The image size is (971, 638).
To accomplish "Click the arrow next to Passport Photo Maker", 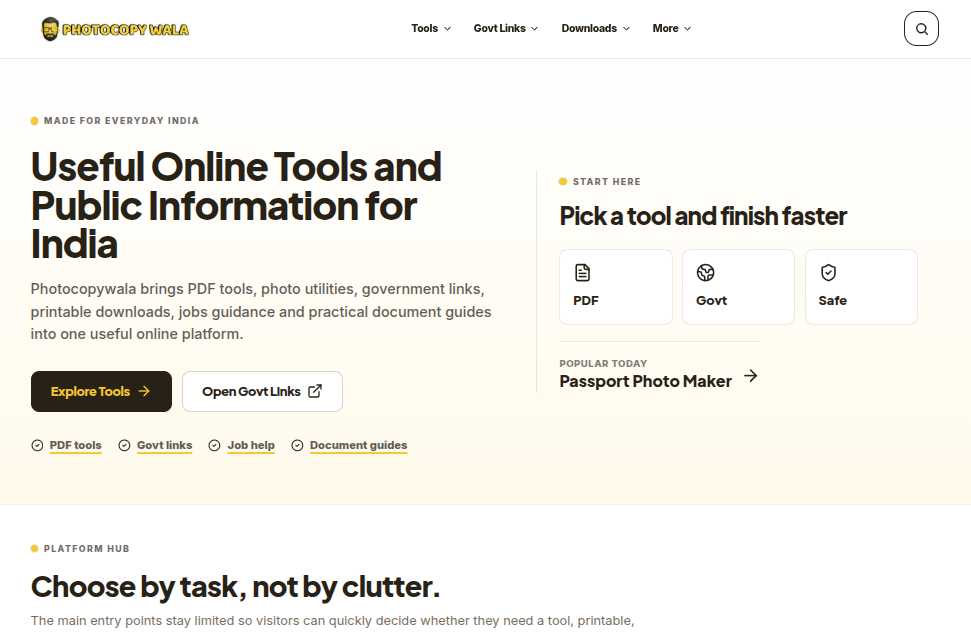I will tap(751, 375).
